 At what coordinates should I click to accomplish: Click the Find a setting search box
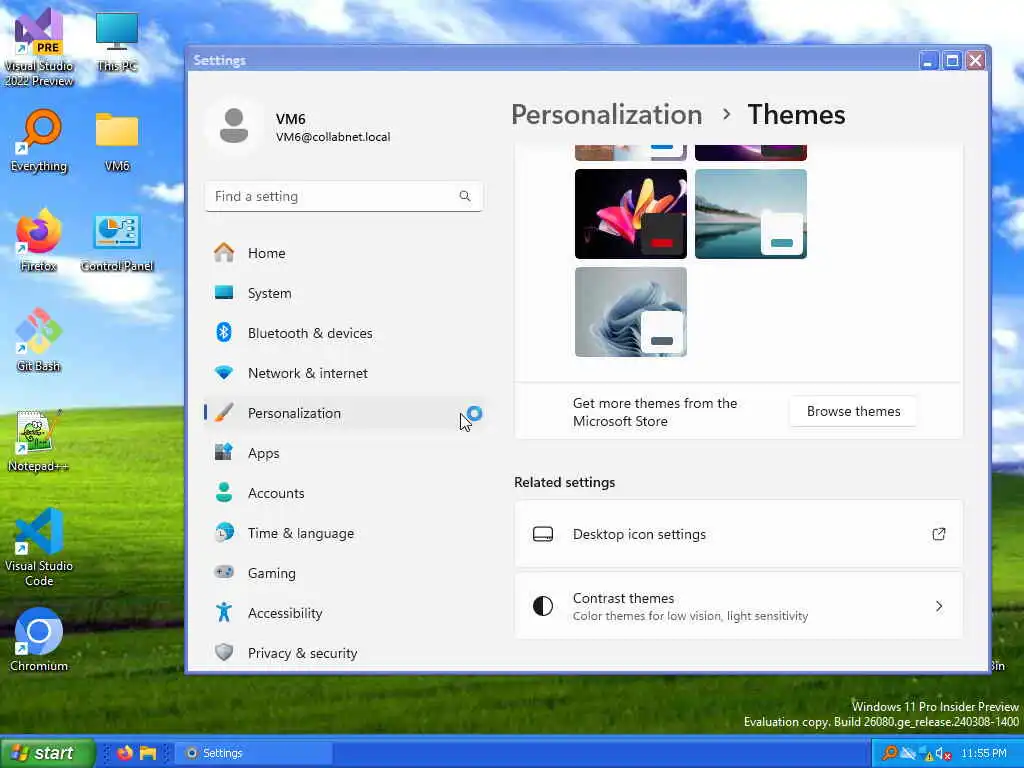click(x=344, y=196)
